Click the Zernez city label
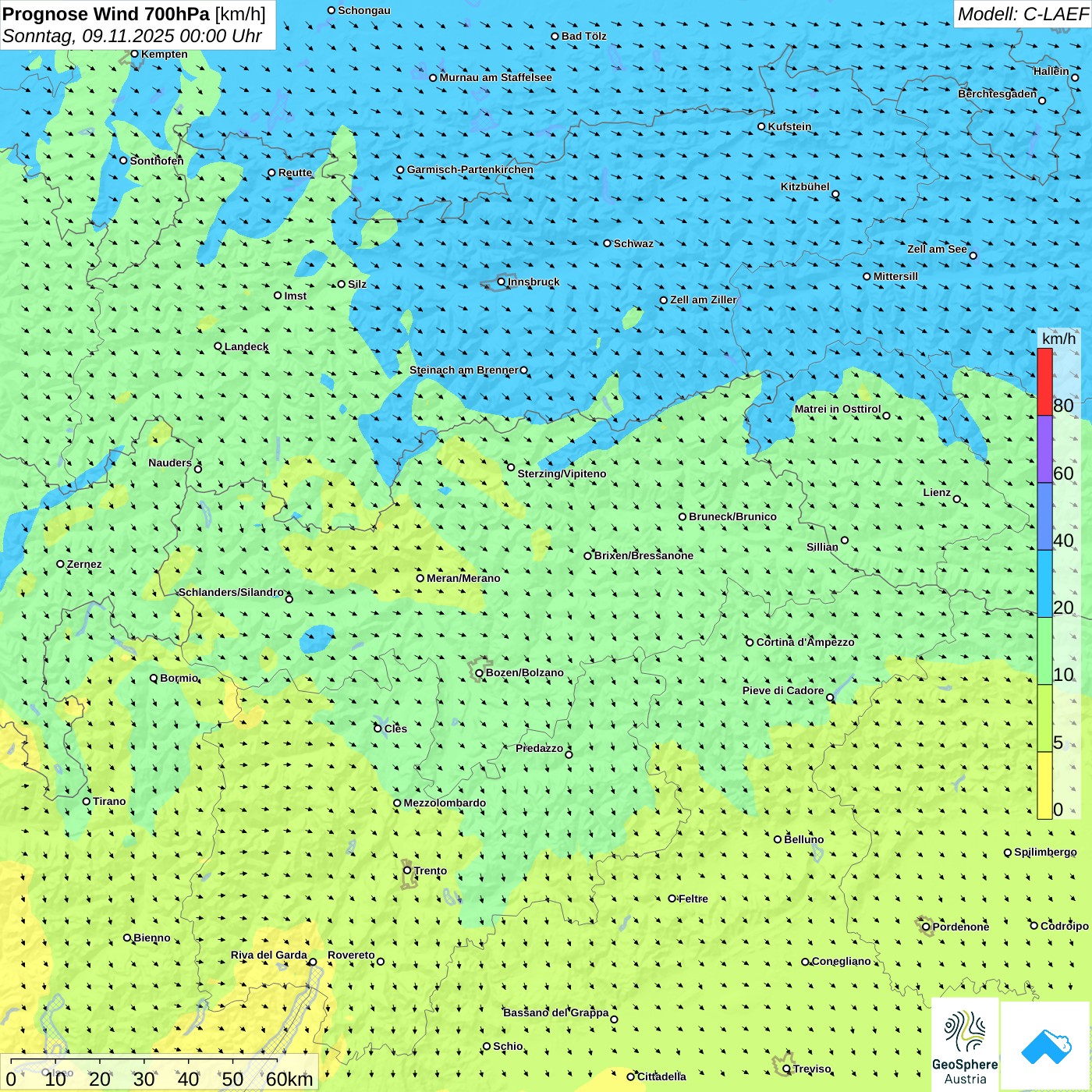Image resolution: width=1092 pixels, height=1092 pixels. 84,564
